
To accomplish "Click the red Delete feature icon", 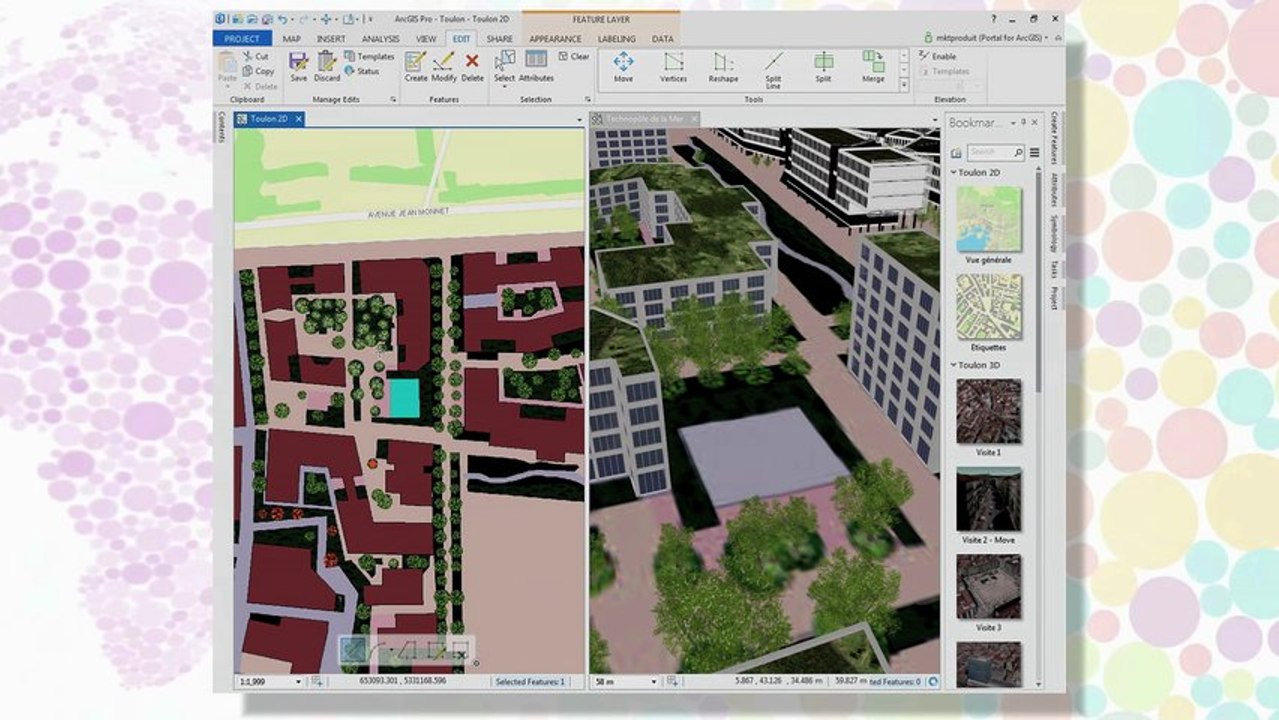I will click(472, 61).
